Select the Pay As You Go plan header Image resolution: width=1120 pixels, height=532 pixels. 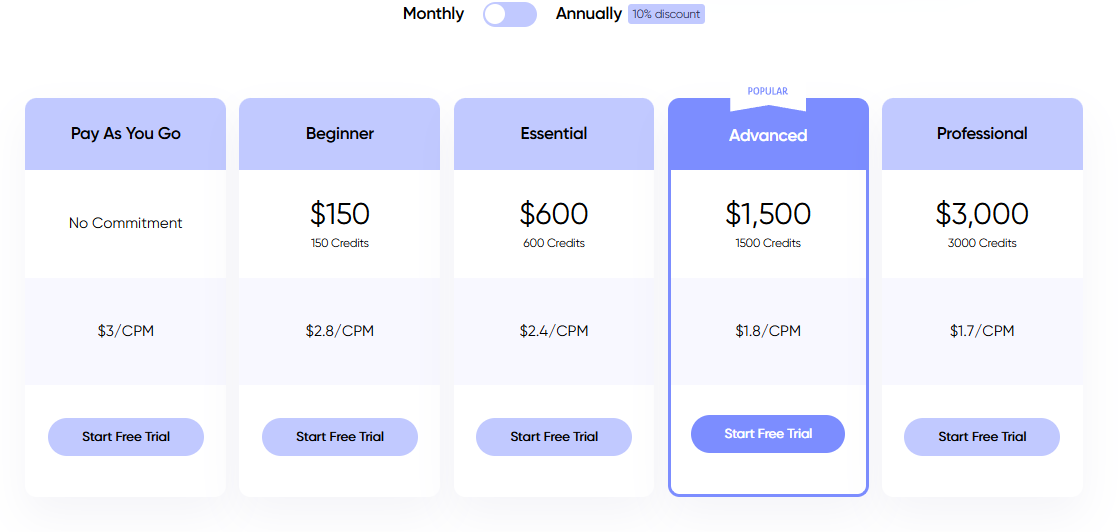click(126, 134)
